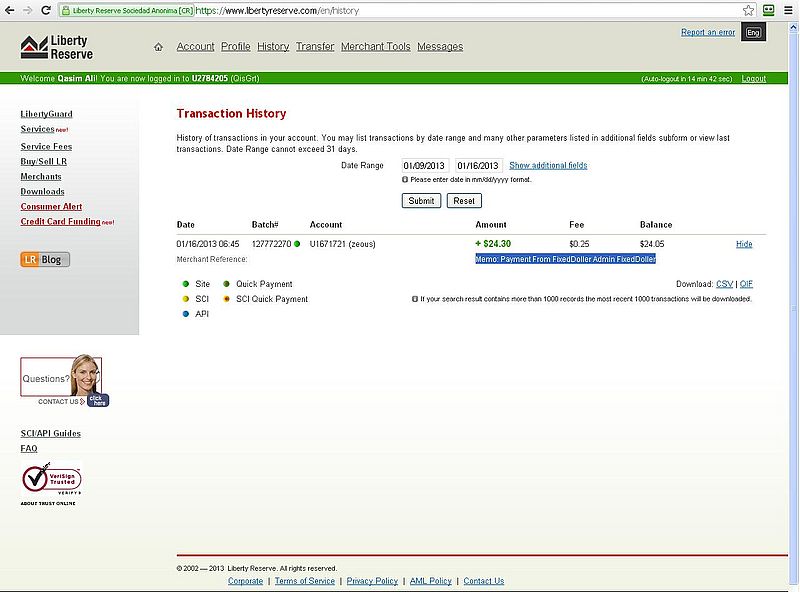Click the Submit button
This screenshot has width=800, height=592.
421,201
